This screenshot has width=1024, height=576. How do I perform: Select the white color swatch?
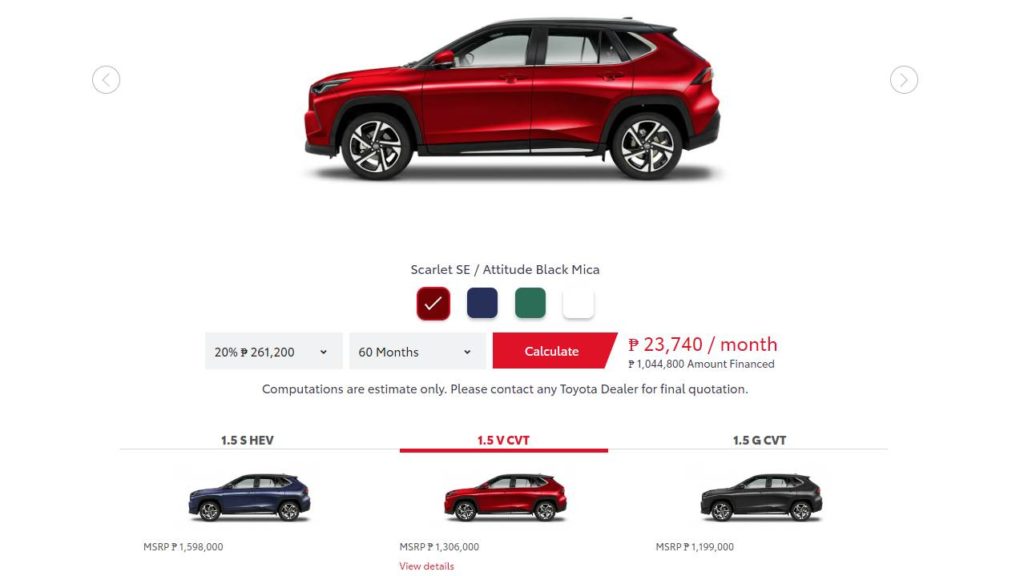[578, 303]
